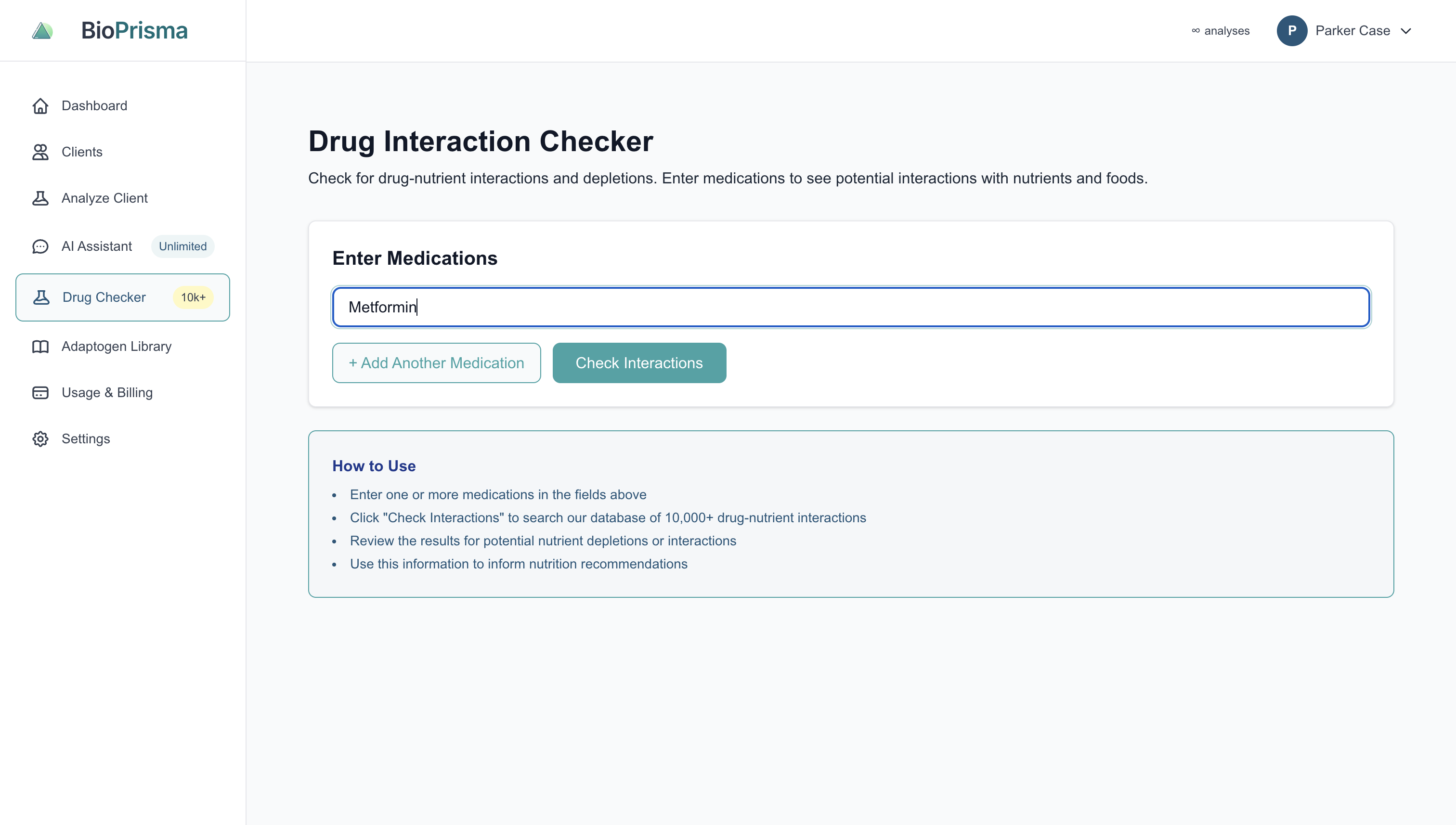
Task: Click the Analyze Client flask icon
Action: coord(39,198)
